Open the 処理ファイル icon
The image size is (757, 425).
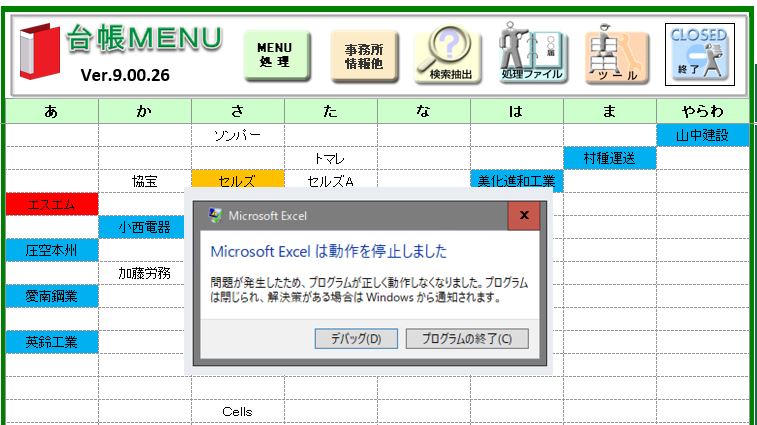pyautogui.click(x=532, y=53)
